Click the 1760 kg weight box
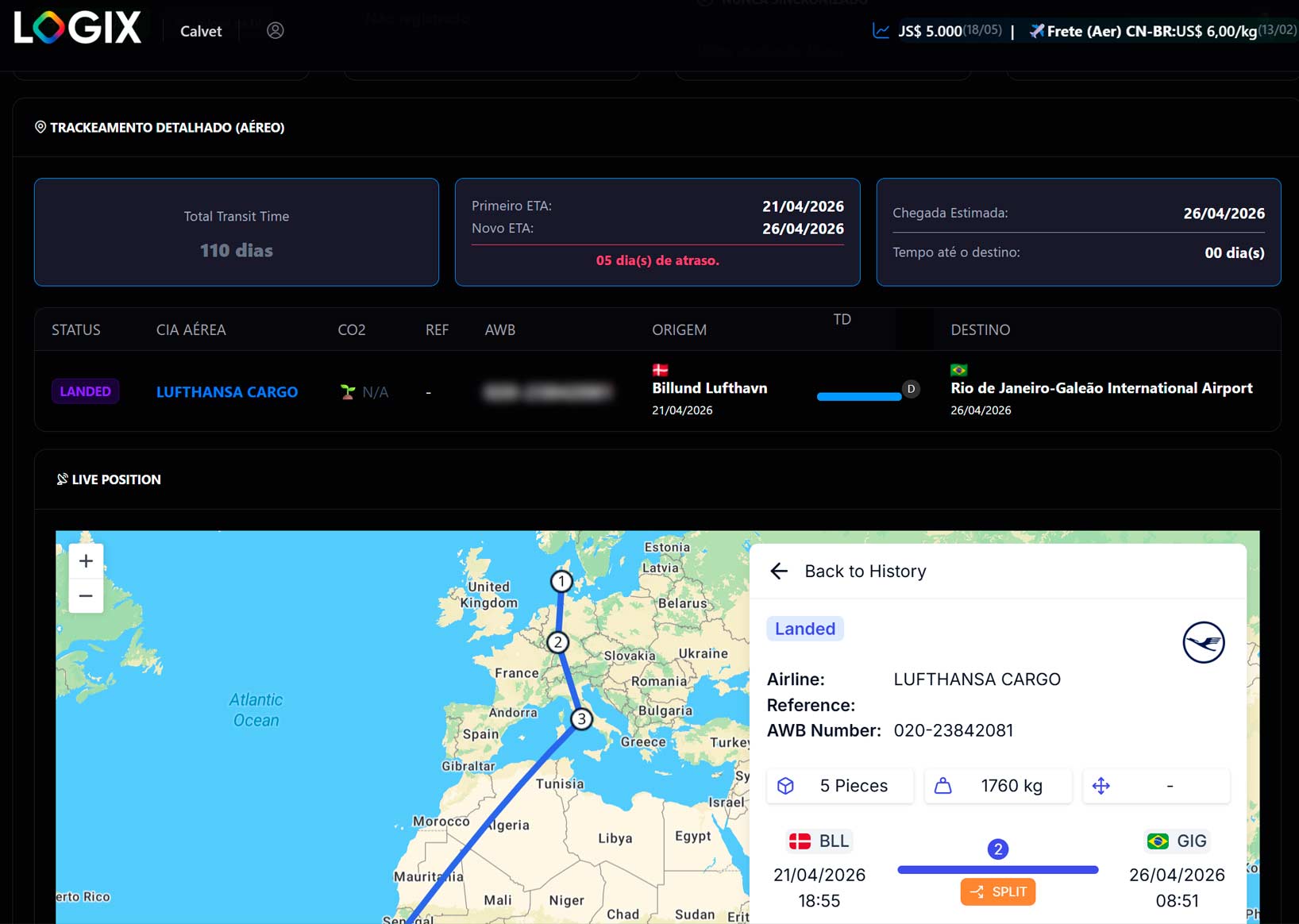Viewport: 1299px width, 924px height. point(998,786)
